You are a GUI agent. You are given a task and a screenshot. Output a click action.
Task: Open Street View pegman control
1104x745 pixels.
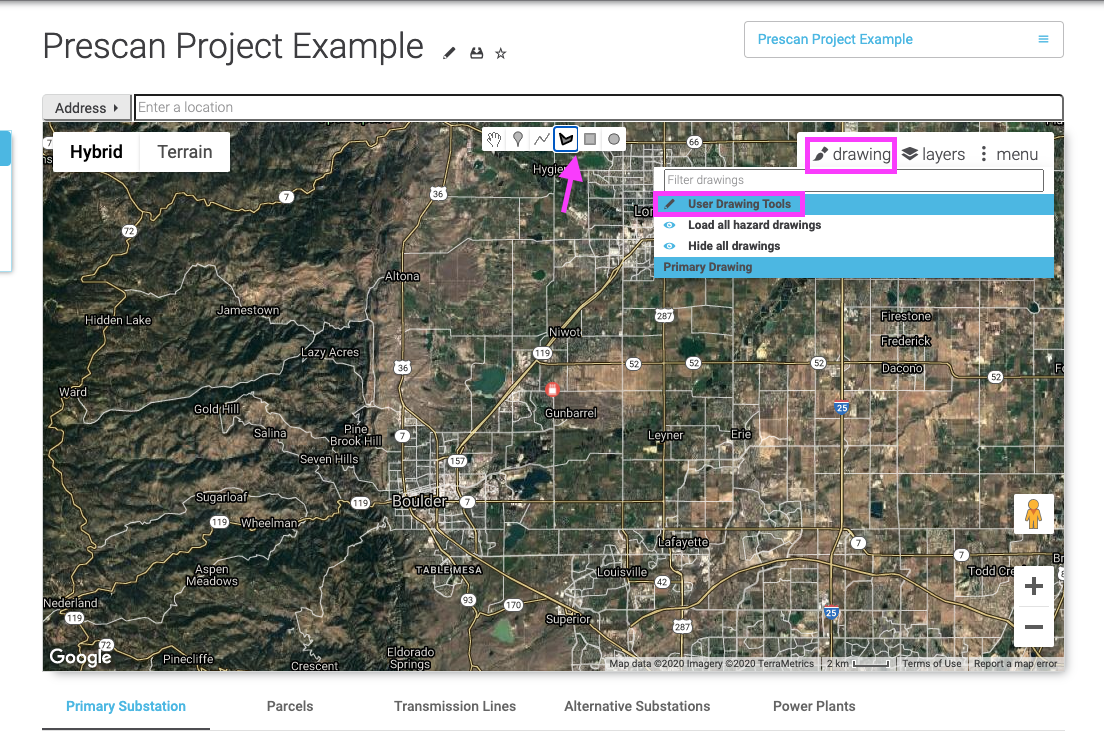(x=1034, y=514)
